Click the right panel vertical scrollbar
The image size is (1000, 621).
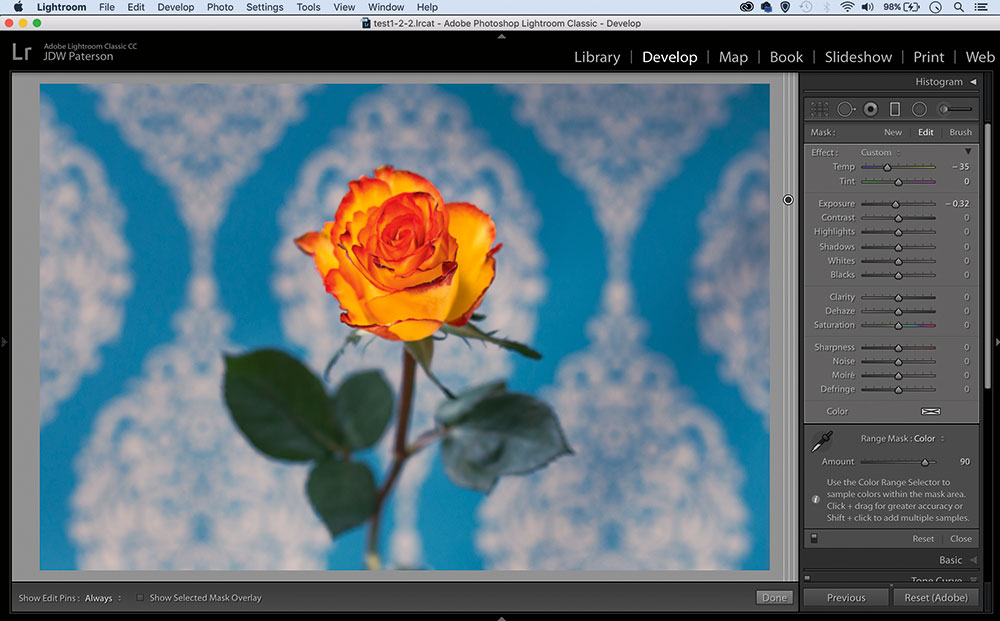click(x=987, y=255)
